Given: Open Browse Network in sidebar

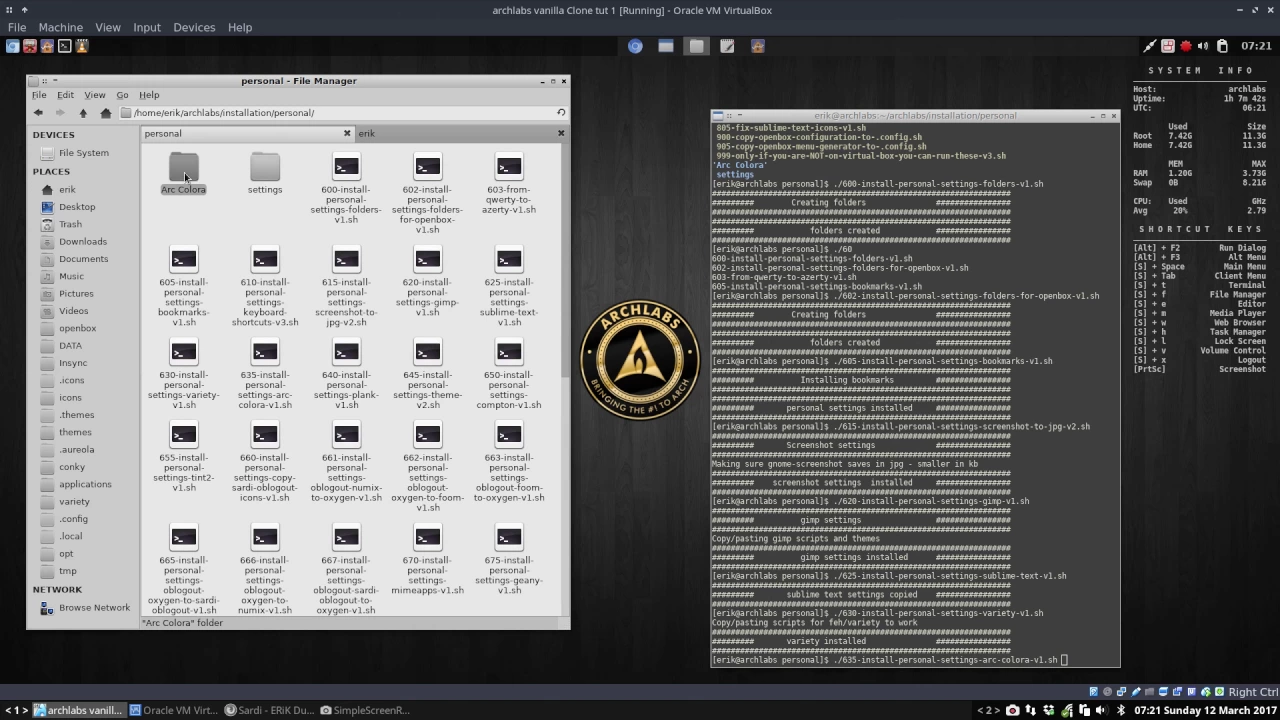Looking at the screenshot, I should coord(94,608).
